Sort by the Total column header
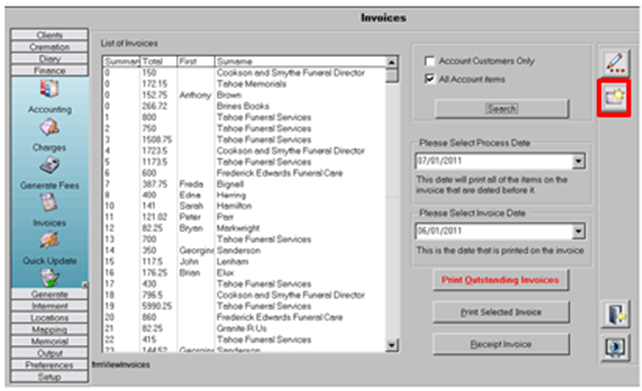Screen dimensions: 642x391 click(x=158, y=61)
